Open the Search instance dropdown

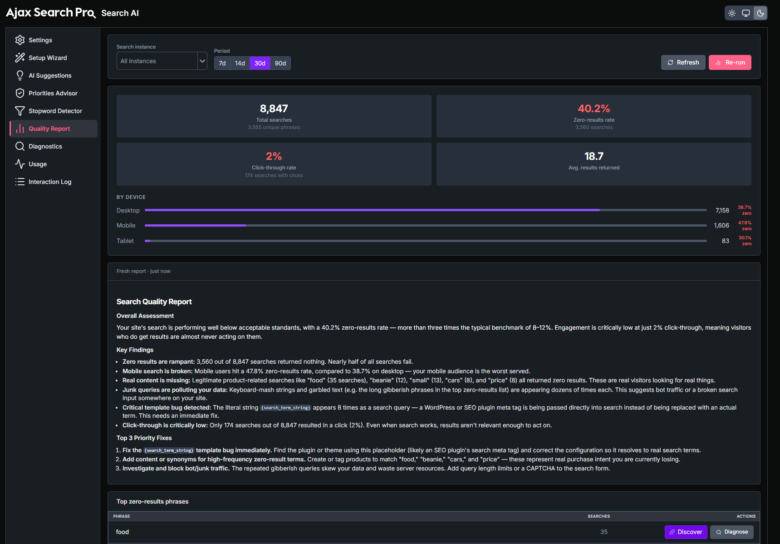(162, 61)
